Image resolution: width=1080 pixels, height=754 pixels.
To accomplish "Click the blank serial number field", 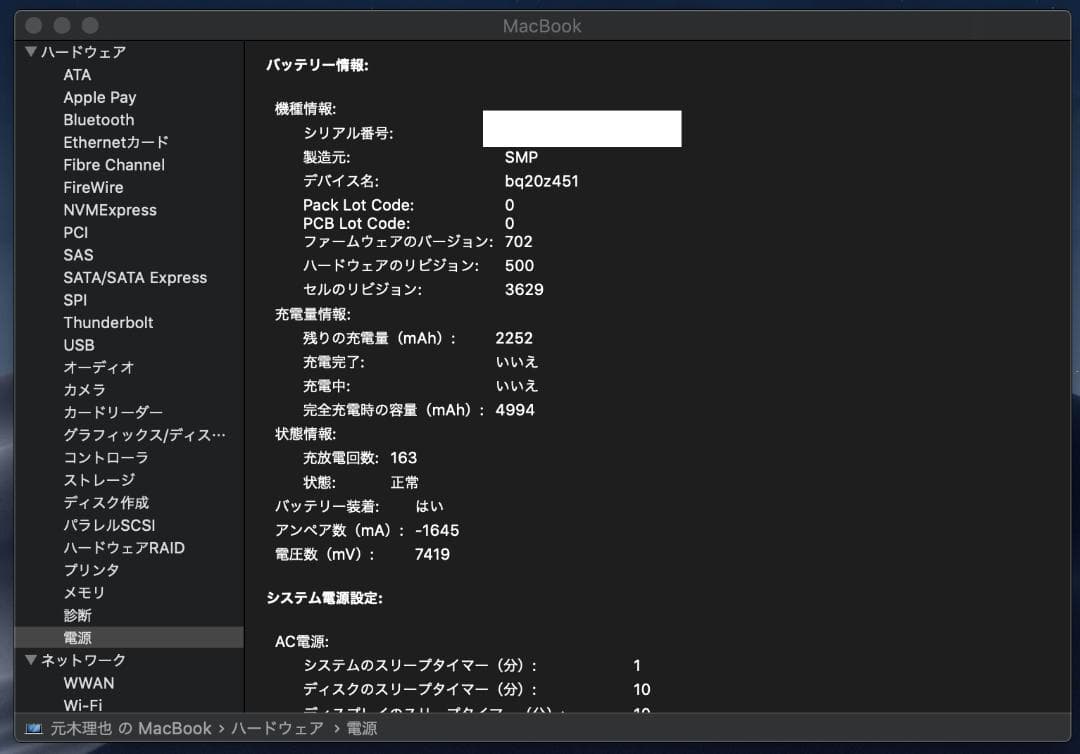I will pos(582,128).
